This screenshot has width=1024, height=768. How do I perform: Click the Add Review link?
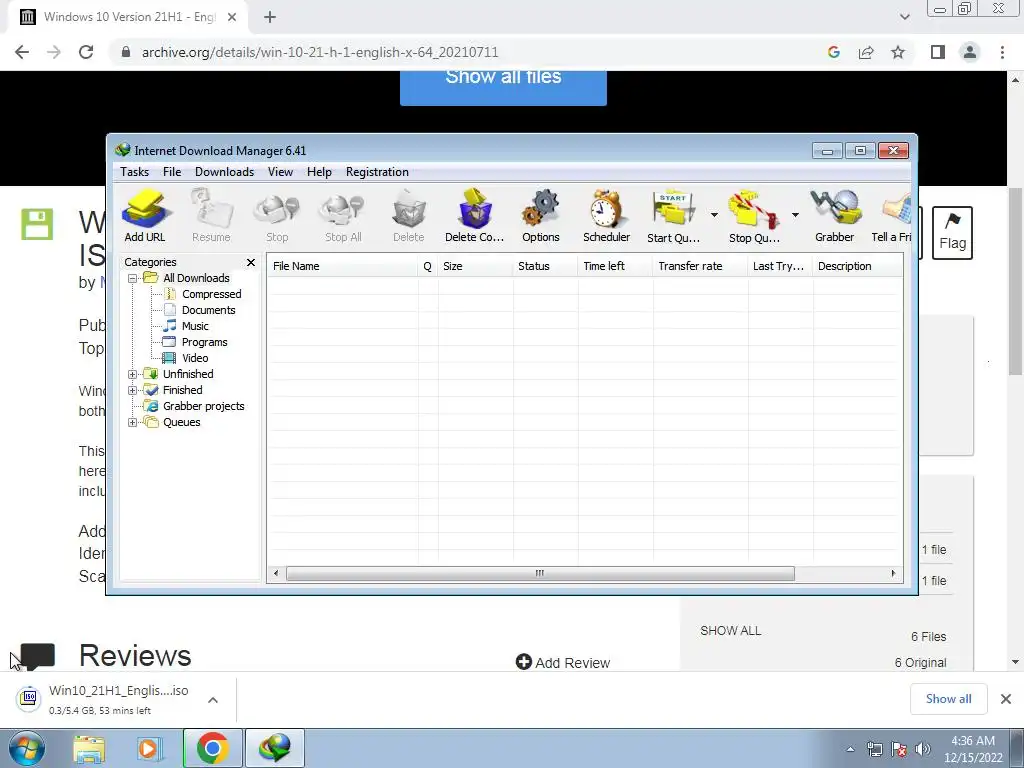(x=563, y=663)
